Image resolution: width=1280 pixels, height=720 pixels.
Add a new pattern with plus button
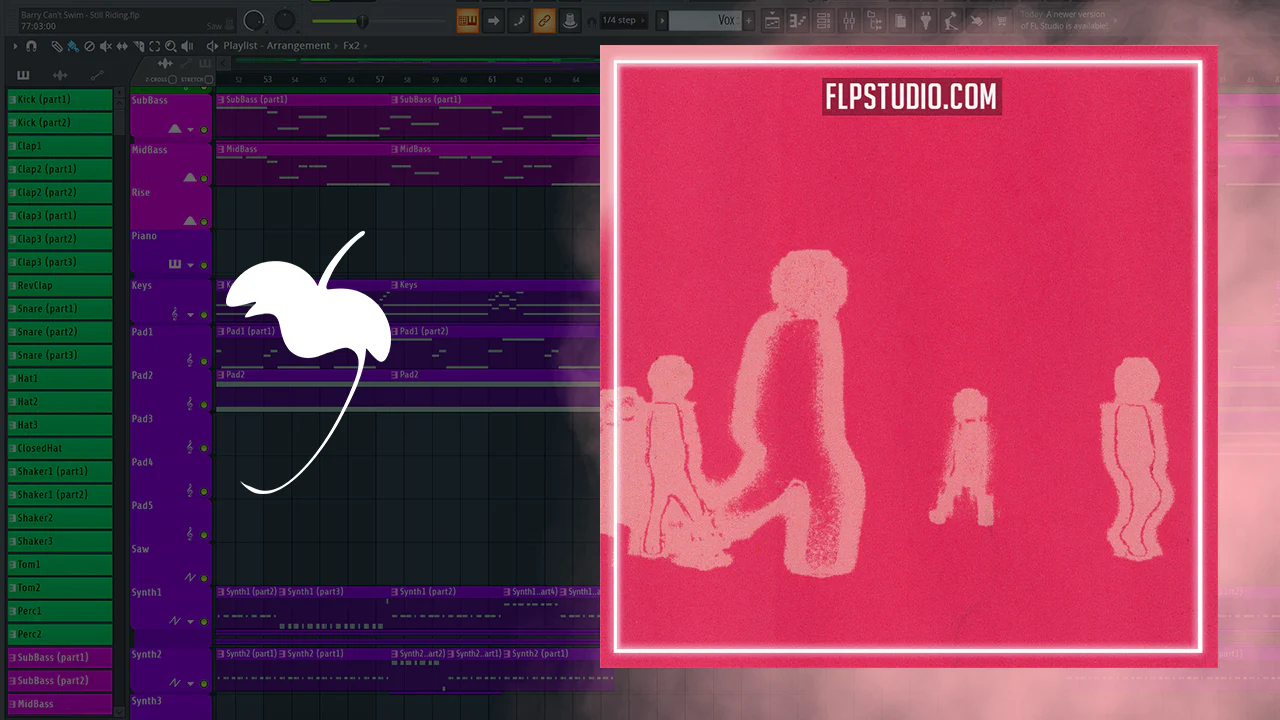(748, 20)
